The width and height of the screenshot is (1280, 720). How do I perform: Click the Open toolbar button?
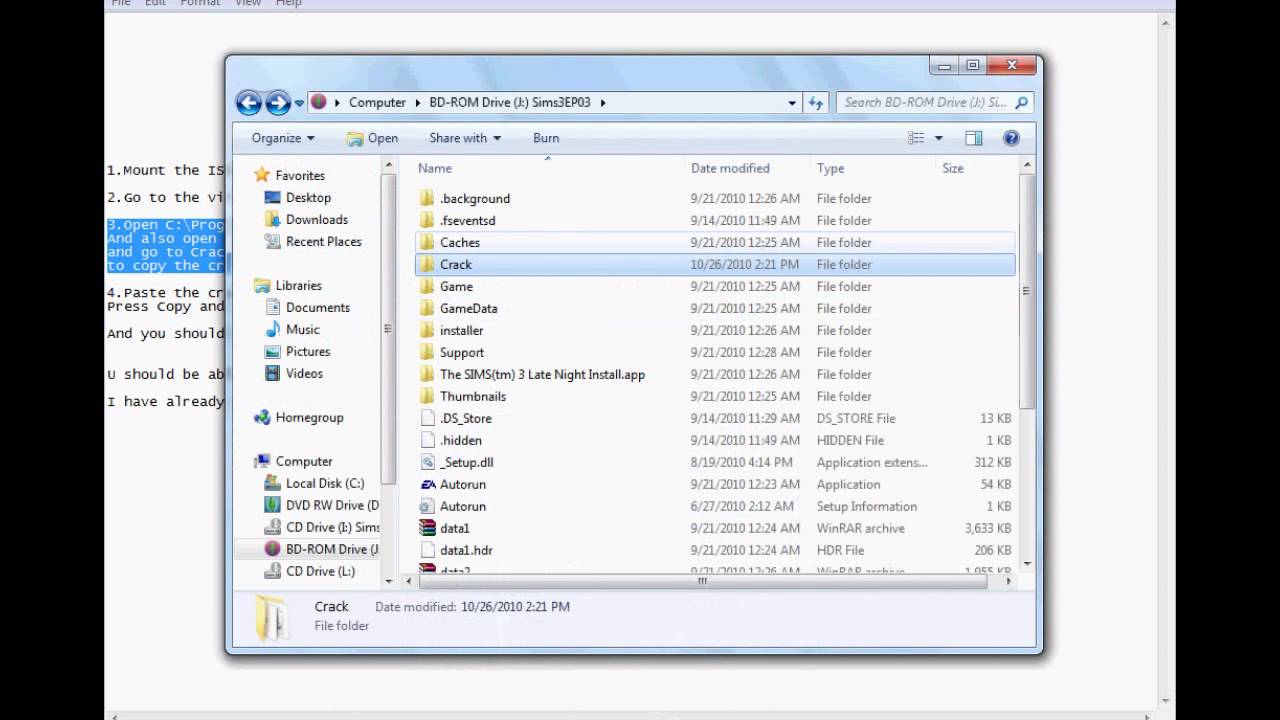tap(372, 138)
